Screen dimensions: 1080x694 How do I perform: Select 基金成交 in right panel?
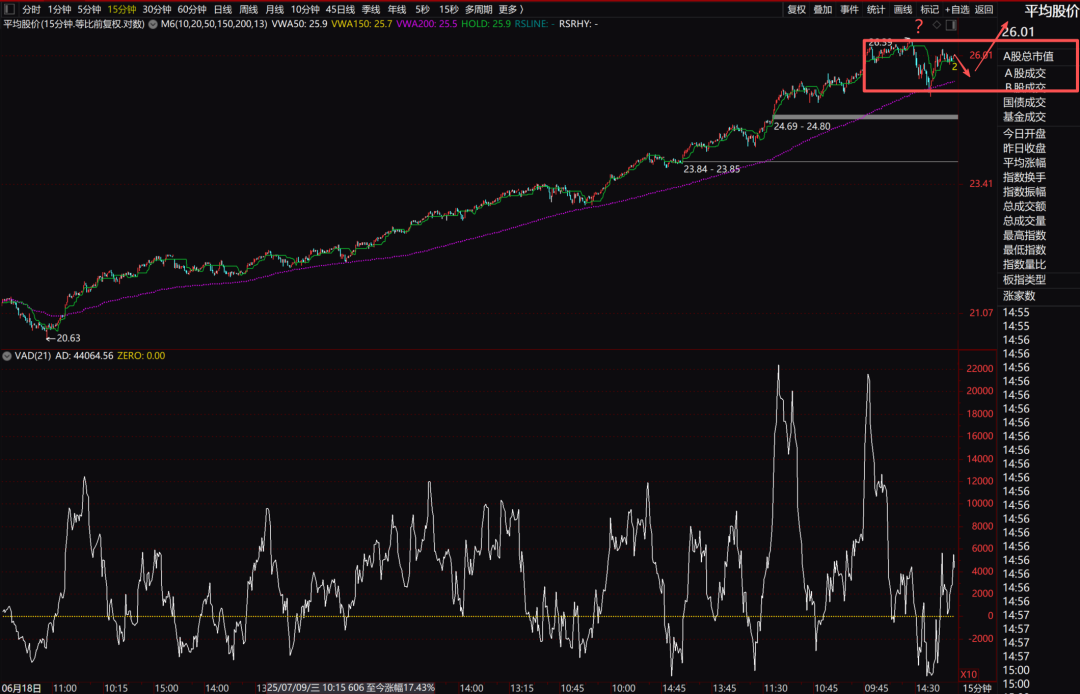pos(1024,117)
